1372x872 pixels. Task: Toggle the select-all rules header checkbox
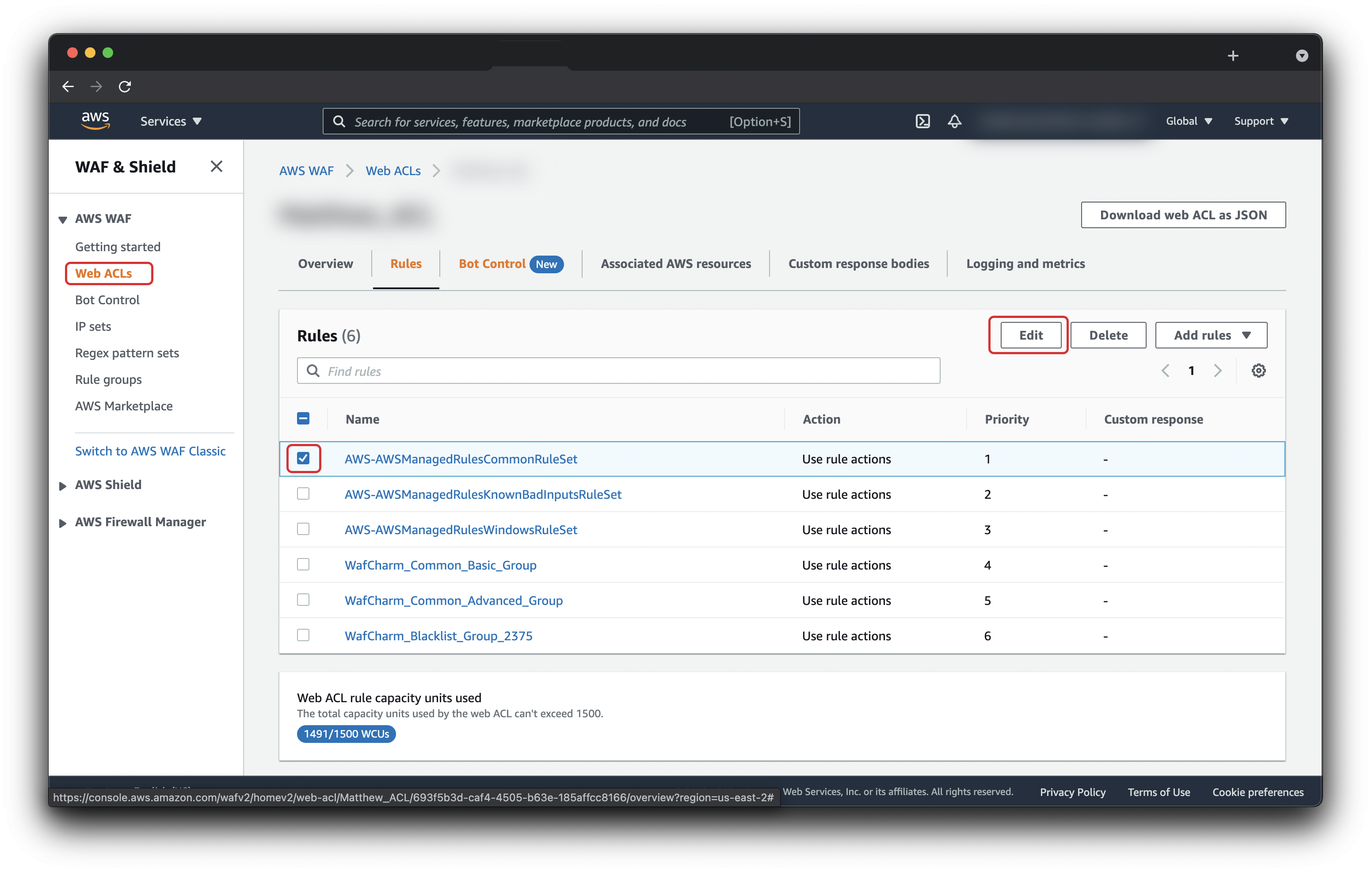[303, 418]
